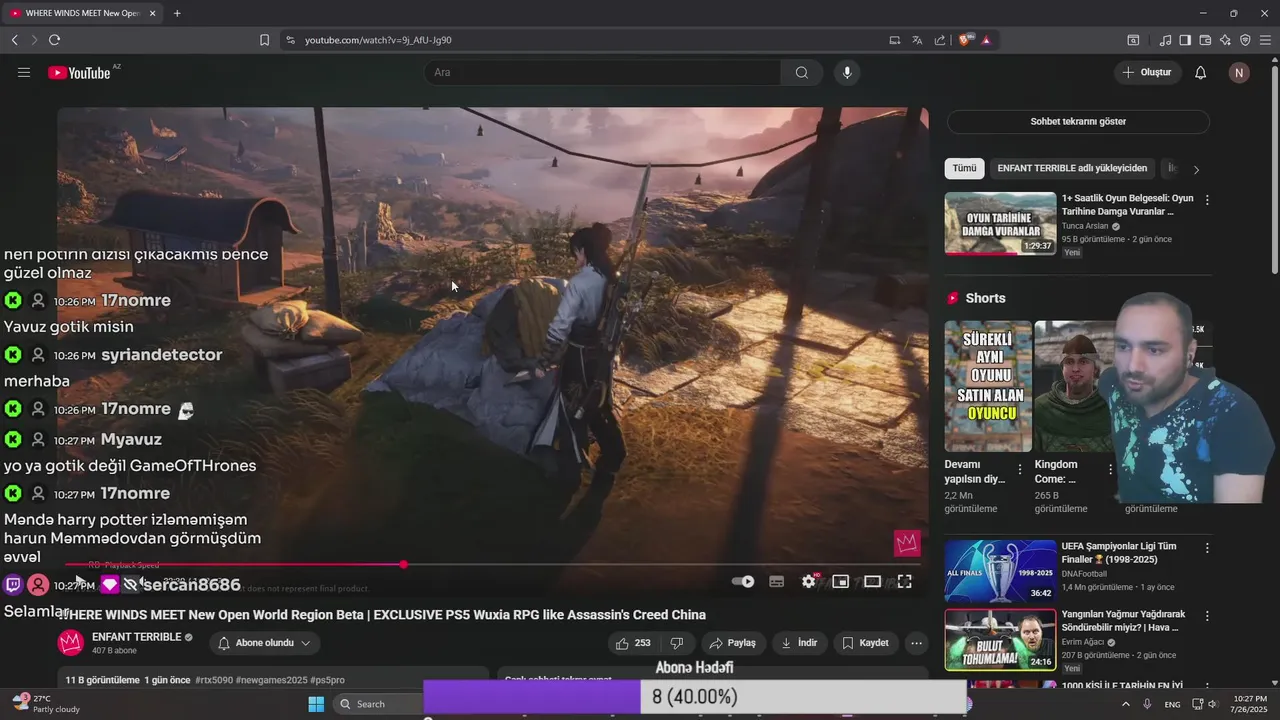Image resolution: width=1280 pixels, height=720 pixels.
Task: Reload the page in the browser
Action: pos(54,40)
